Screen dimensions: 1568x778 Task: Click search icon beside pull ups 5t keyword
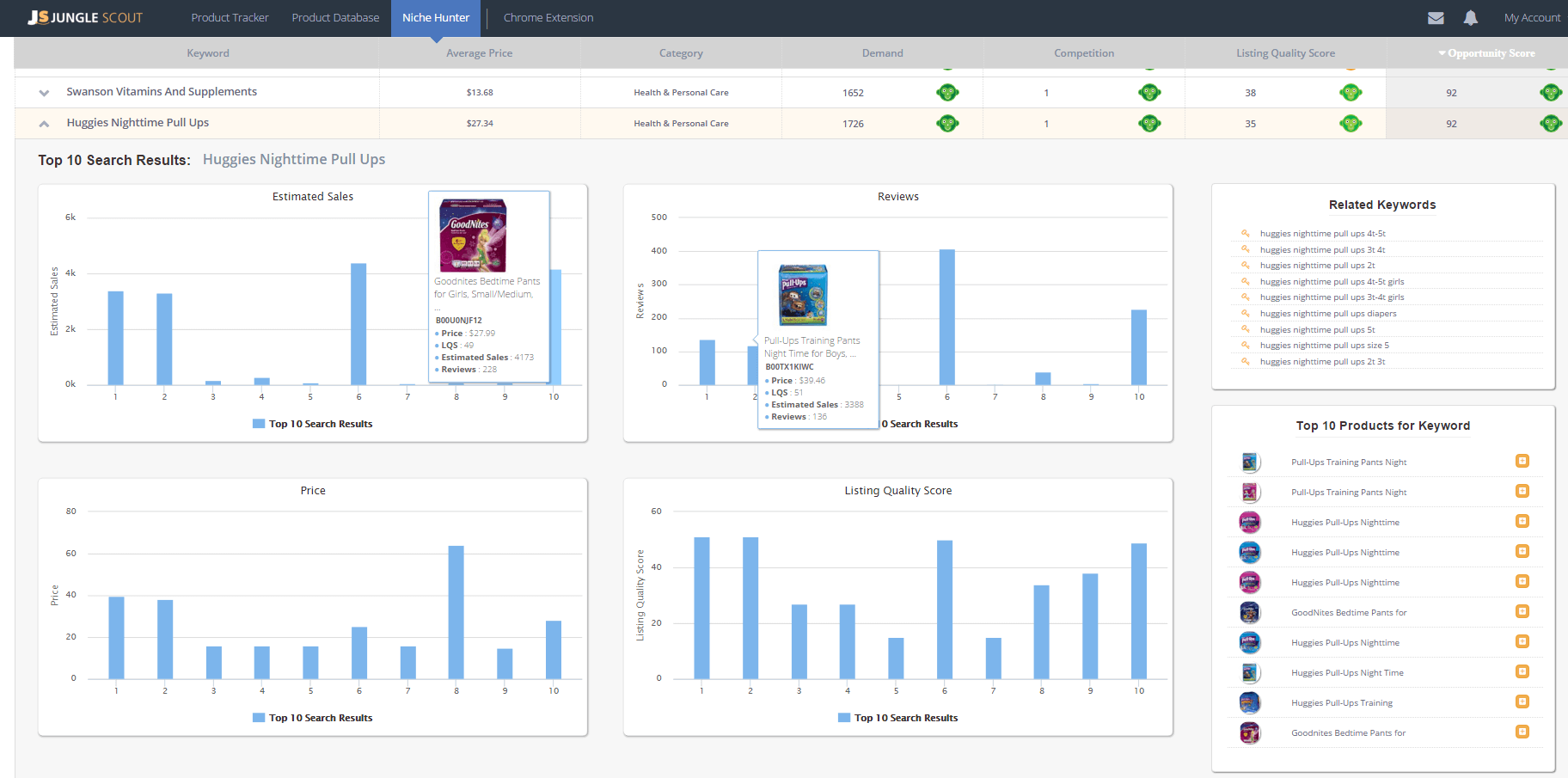click(x=1245, y=329)
